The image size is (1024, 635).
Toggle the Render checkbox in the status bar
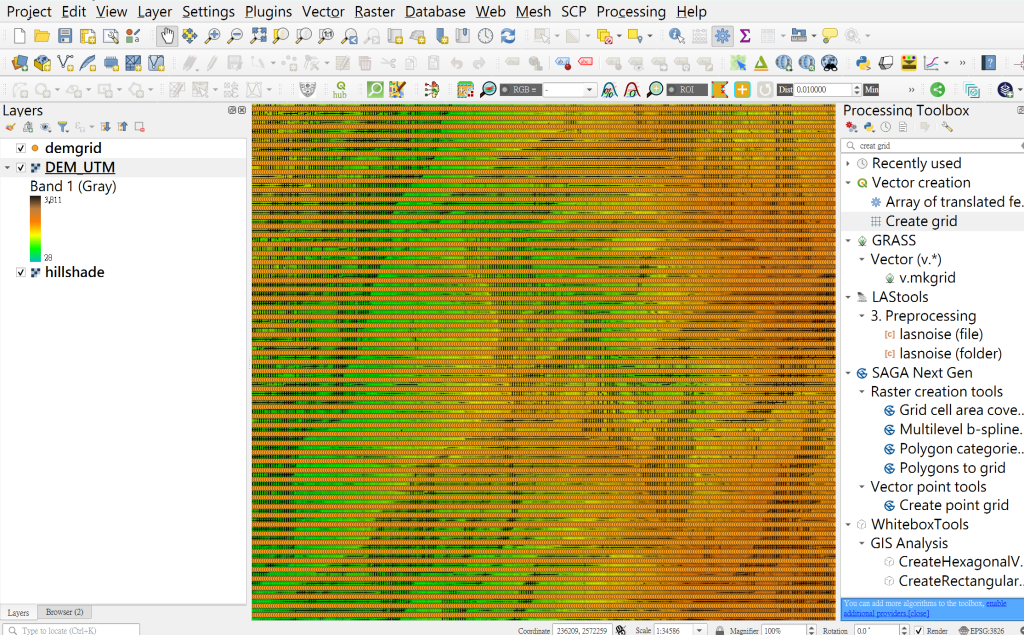click(919, 630)
